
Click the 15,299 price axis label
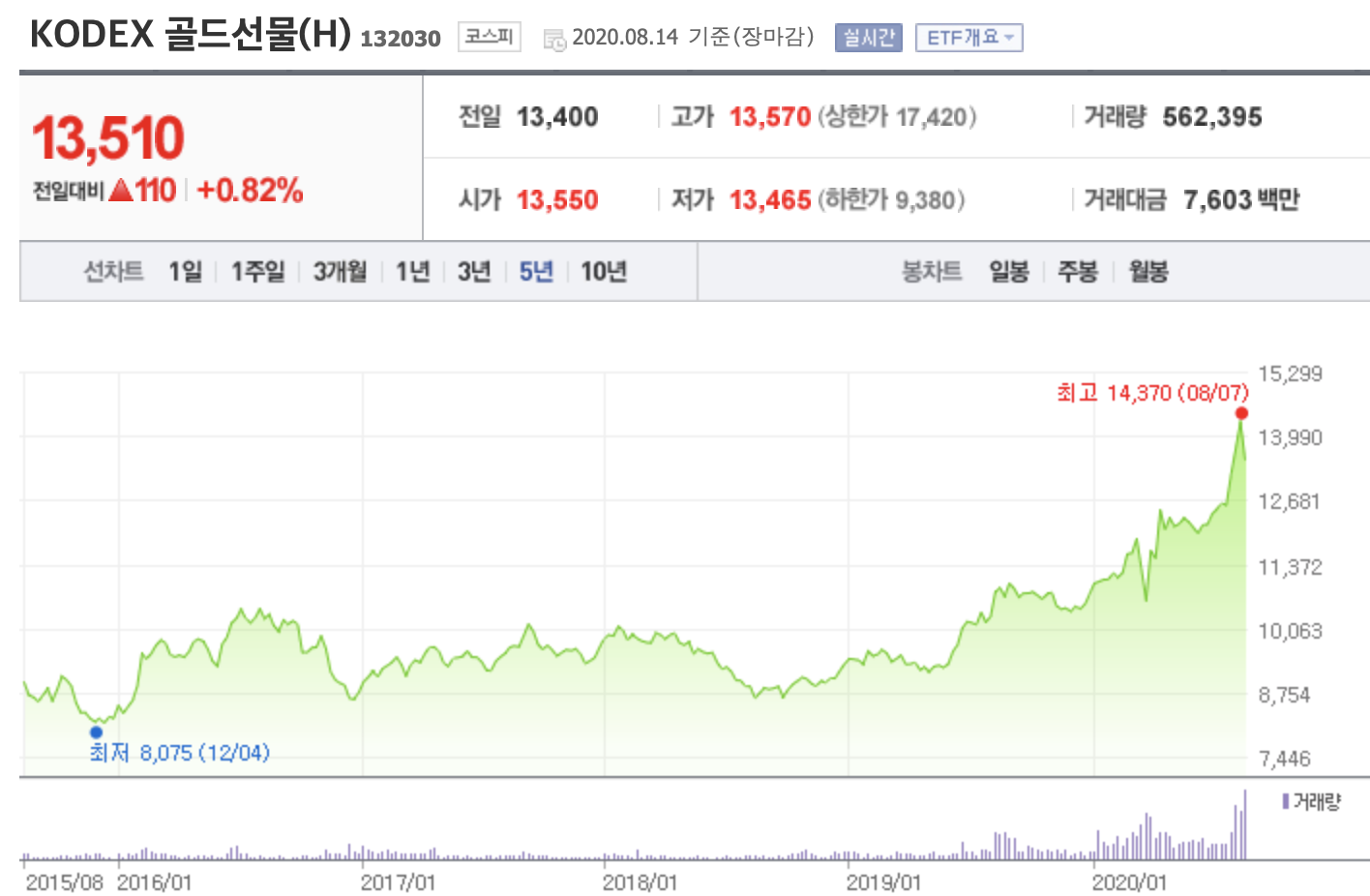pyautogui.click(x=1290, y=373)
